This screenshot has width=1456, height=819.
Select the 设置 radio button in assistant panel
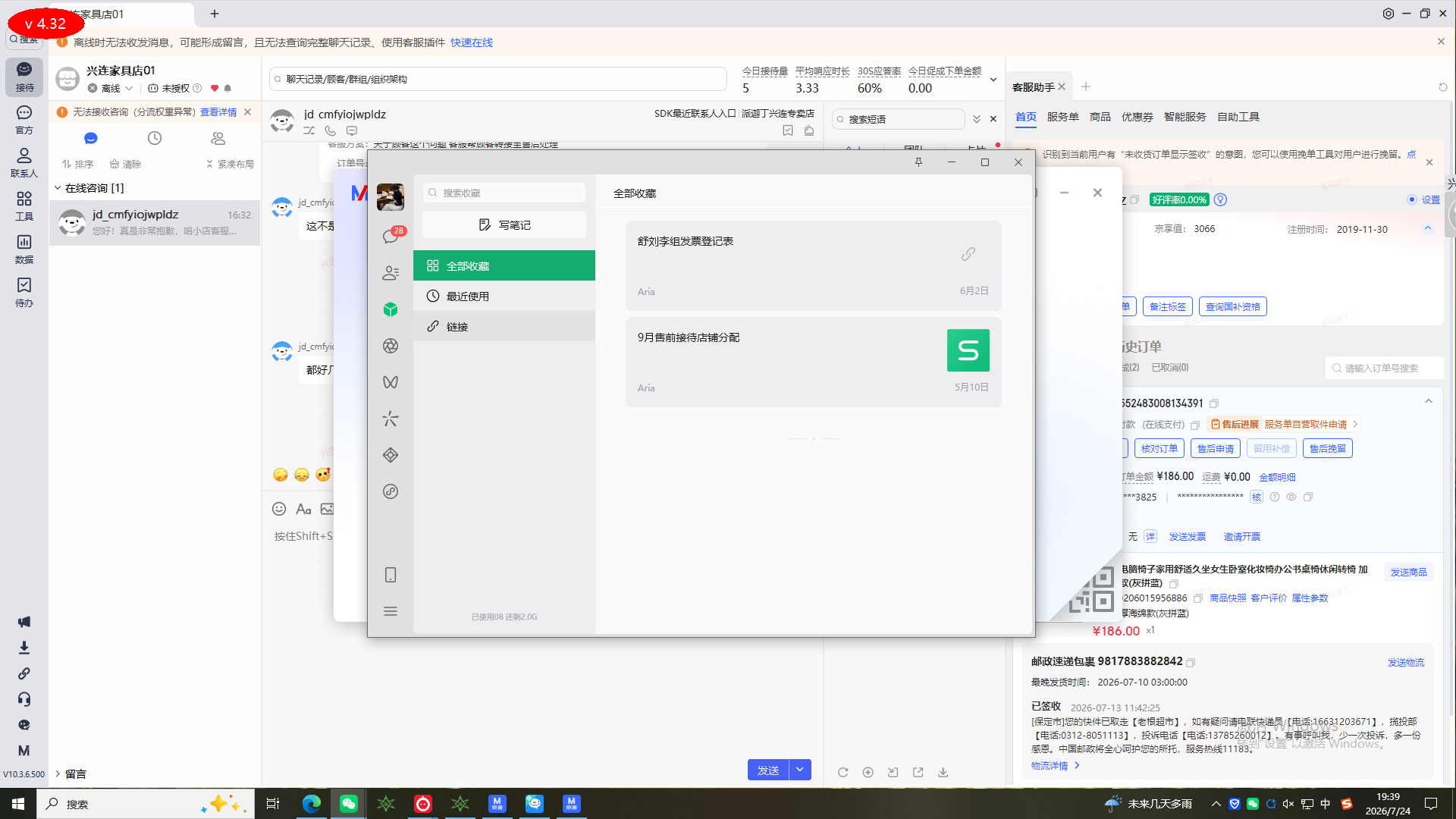[1412, 199]
